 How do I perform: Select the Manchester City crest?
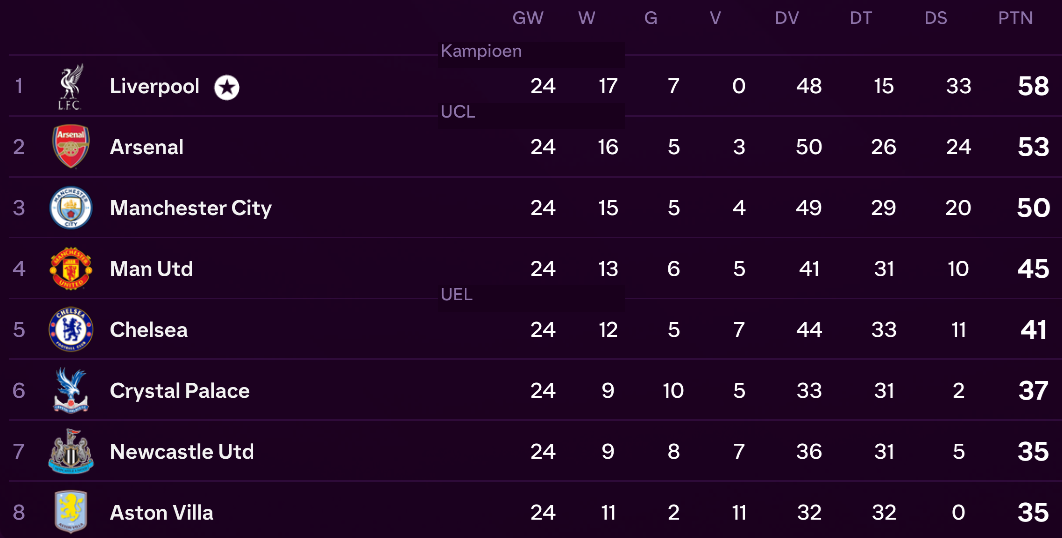[x=71, y=207]
